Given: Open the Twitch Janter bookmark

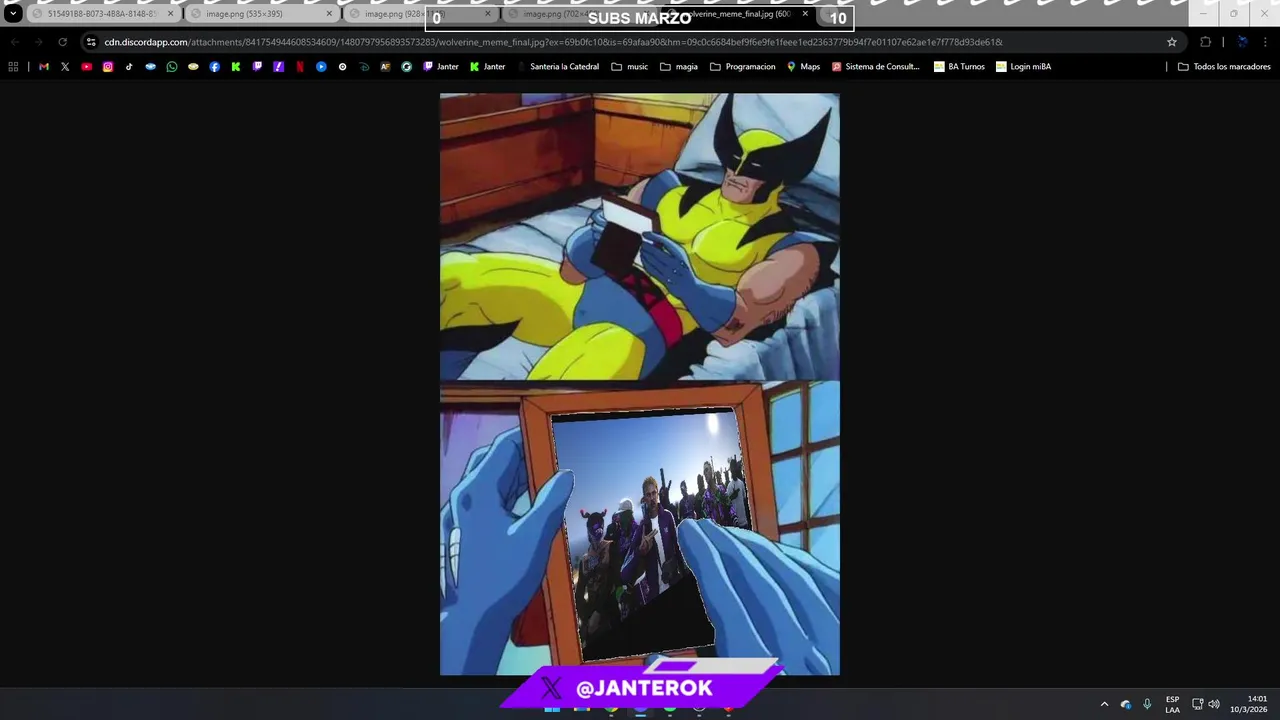Looking at the screenshot, I should (441, 67).
